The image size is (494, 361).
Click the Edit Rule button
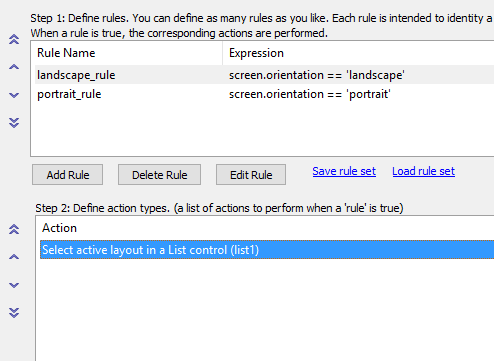(x=251, y=174)
